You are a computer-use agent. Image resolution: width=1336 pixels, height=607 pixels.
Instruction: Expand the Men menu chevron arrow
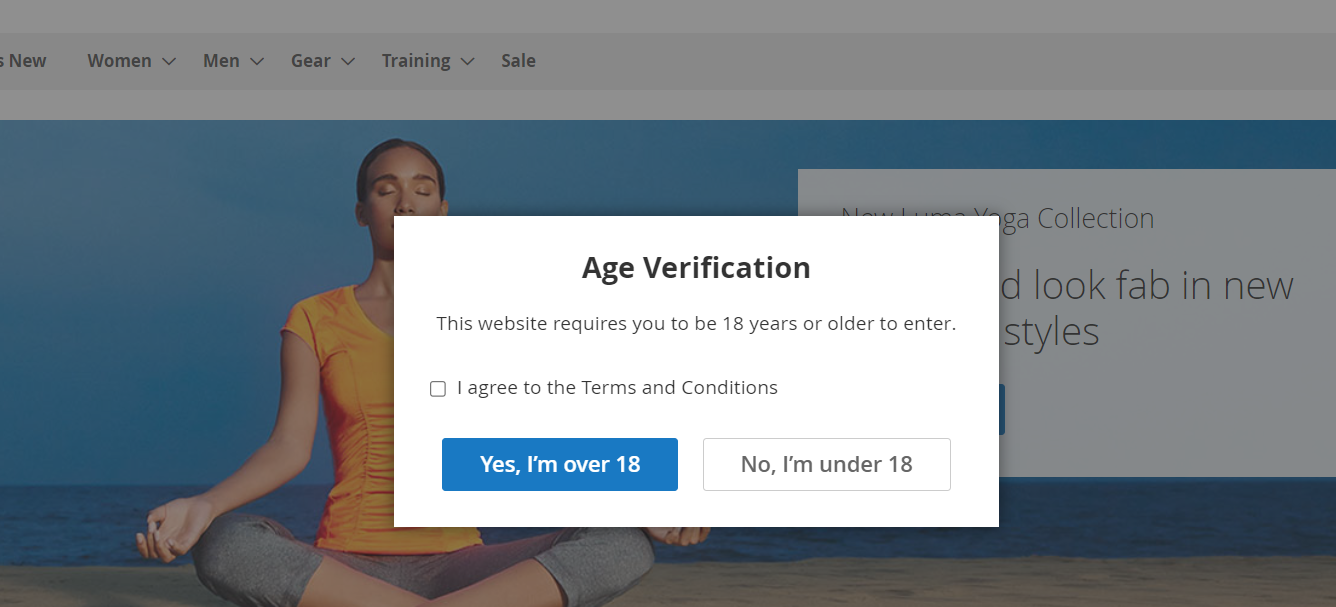(257, 62)
